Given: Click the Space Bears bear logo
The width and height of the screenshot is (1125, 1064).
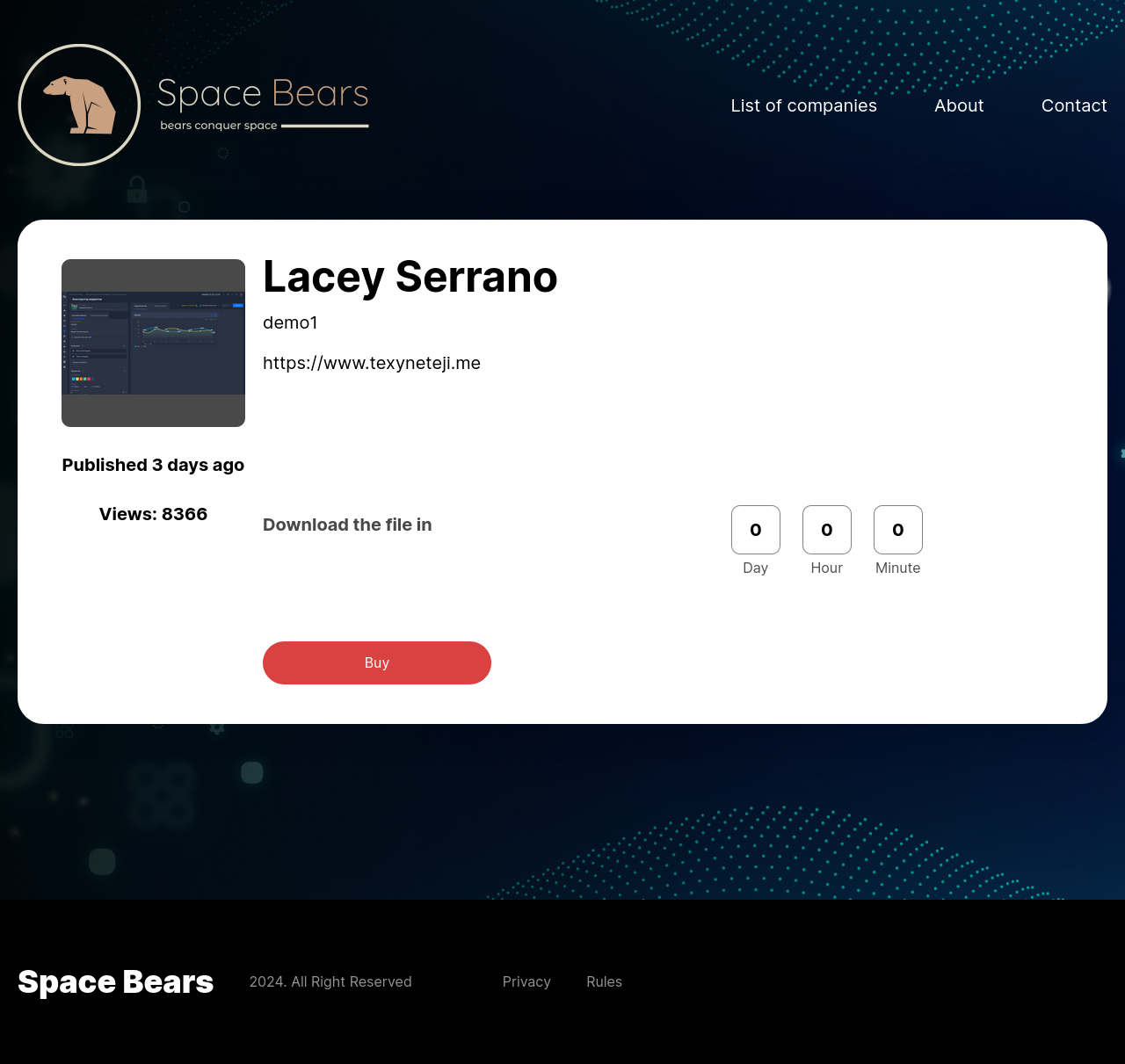Looking at the screenshot, I should [79, 105].
